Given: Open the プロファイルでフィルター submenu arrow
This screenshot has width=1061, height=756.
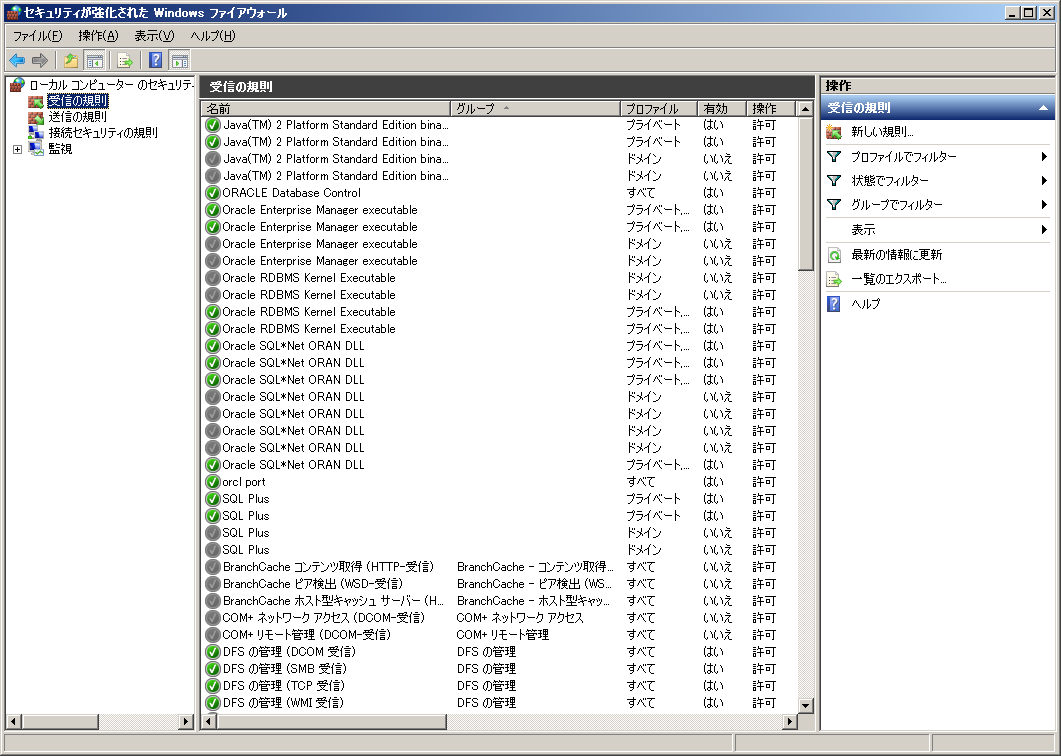Looking at the screenshot, I should tap(1044, 156).
